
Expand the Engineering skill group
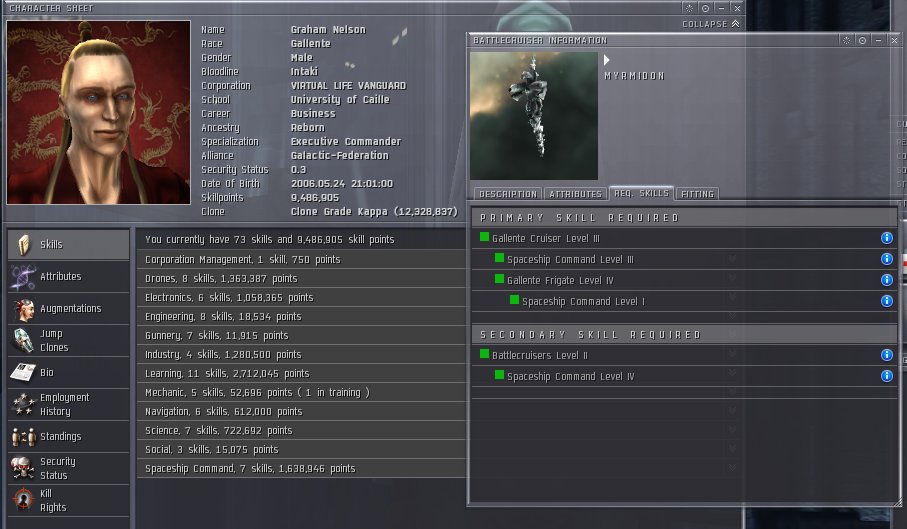click(301, 317)
